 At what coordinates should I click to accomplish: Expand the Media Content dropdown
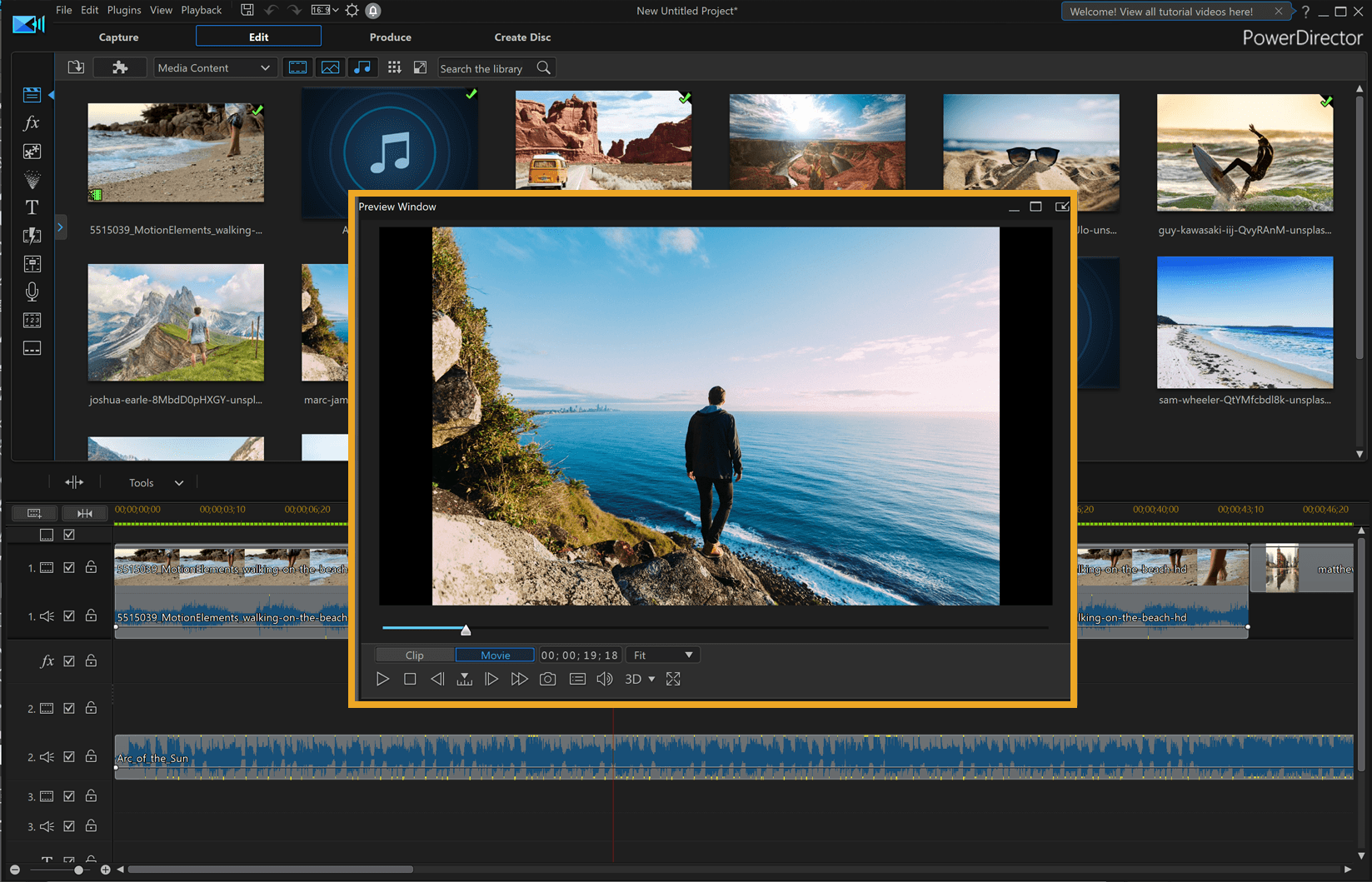(x=214, y=67)
